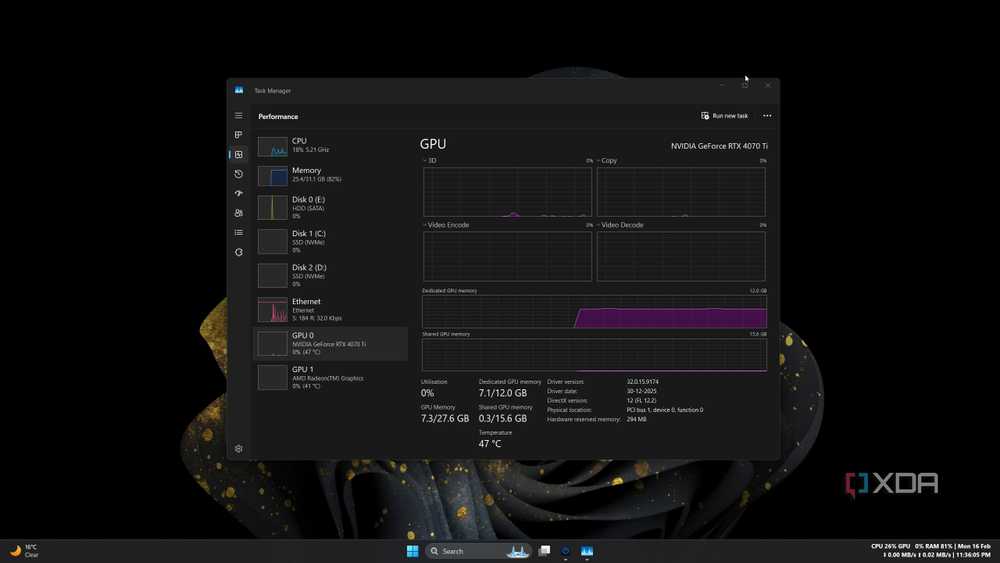The image size is (1000, 563).
Task: Click the driver date '30-12-2025'
Action: (x=641, y=391)
